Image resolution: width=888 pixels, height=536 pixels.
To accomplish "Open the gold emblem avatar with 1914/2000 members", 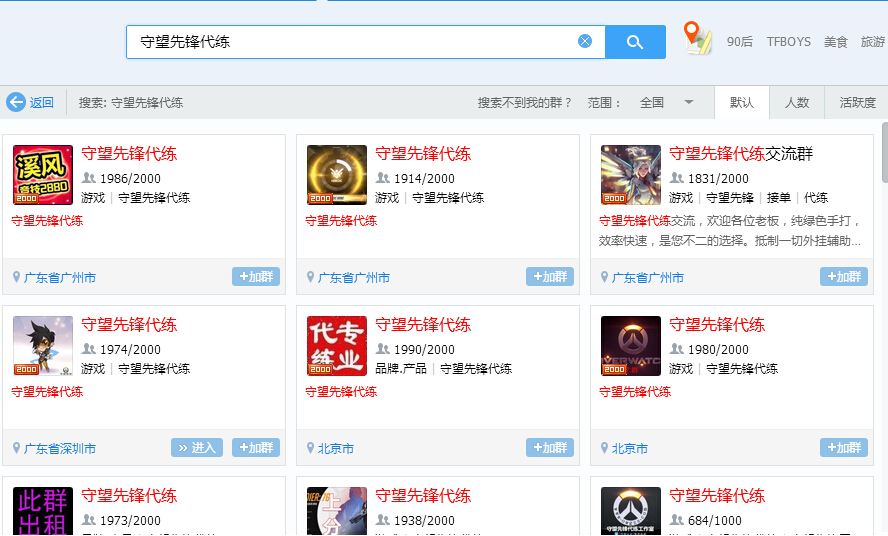I will point(336,175).
